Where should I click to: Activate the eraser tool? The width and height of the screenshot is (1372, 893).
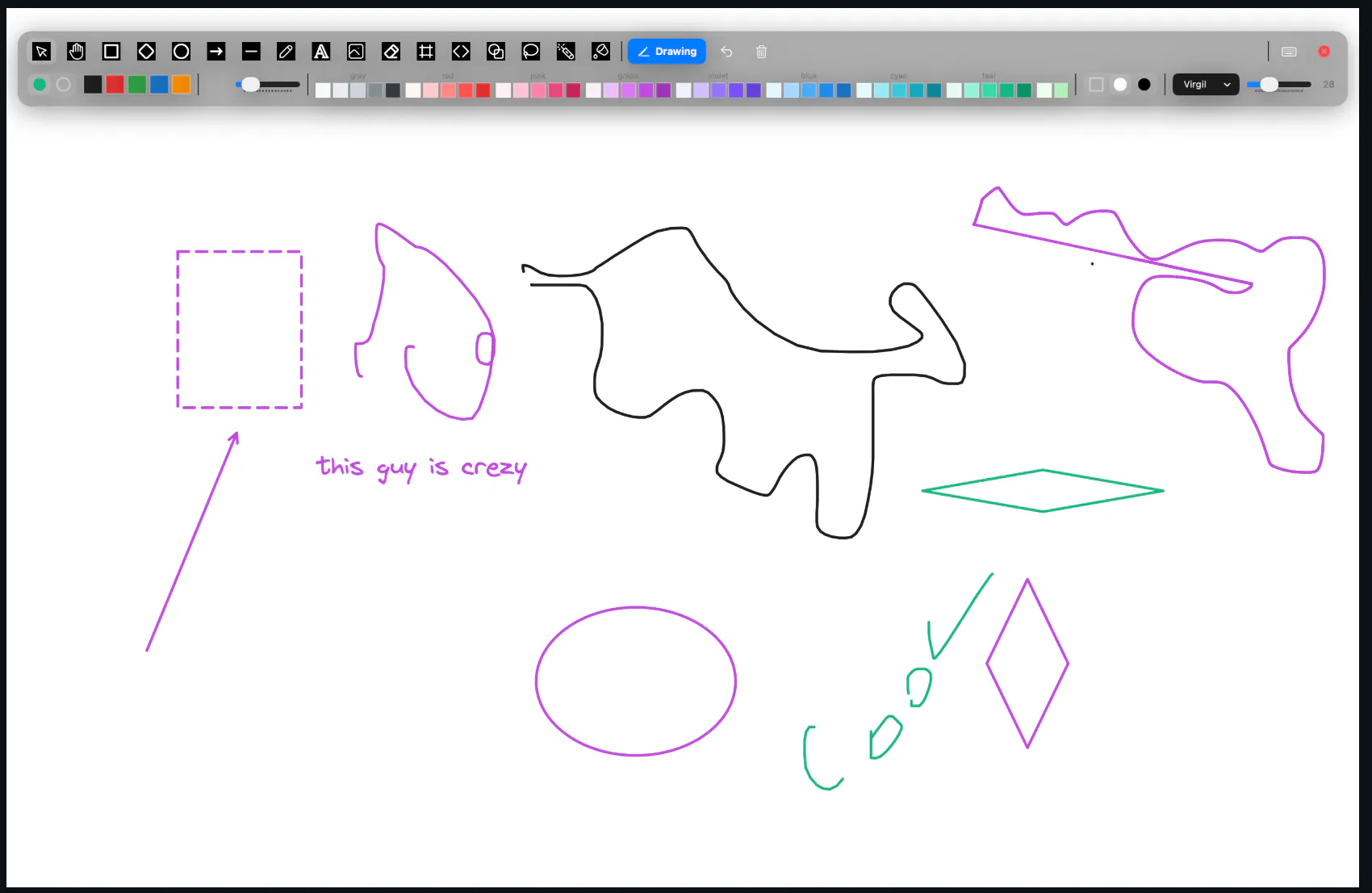point(391,52)
